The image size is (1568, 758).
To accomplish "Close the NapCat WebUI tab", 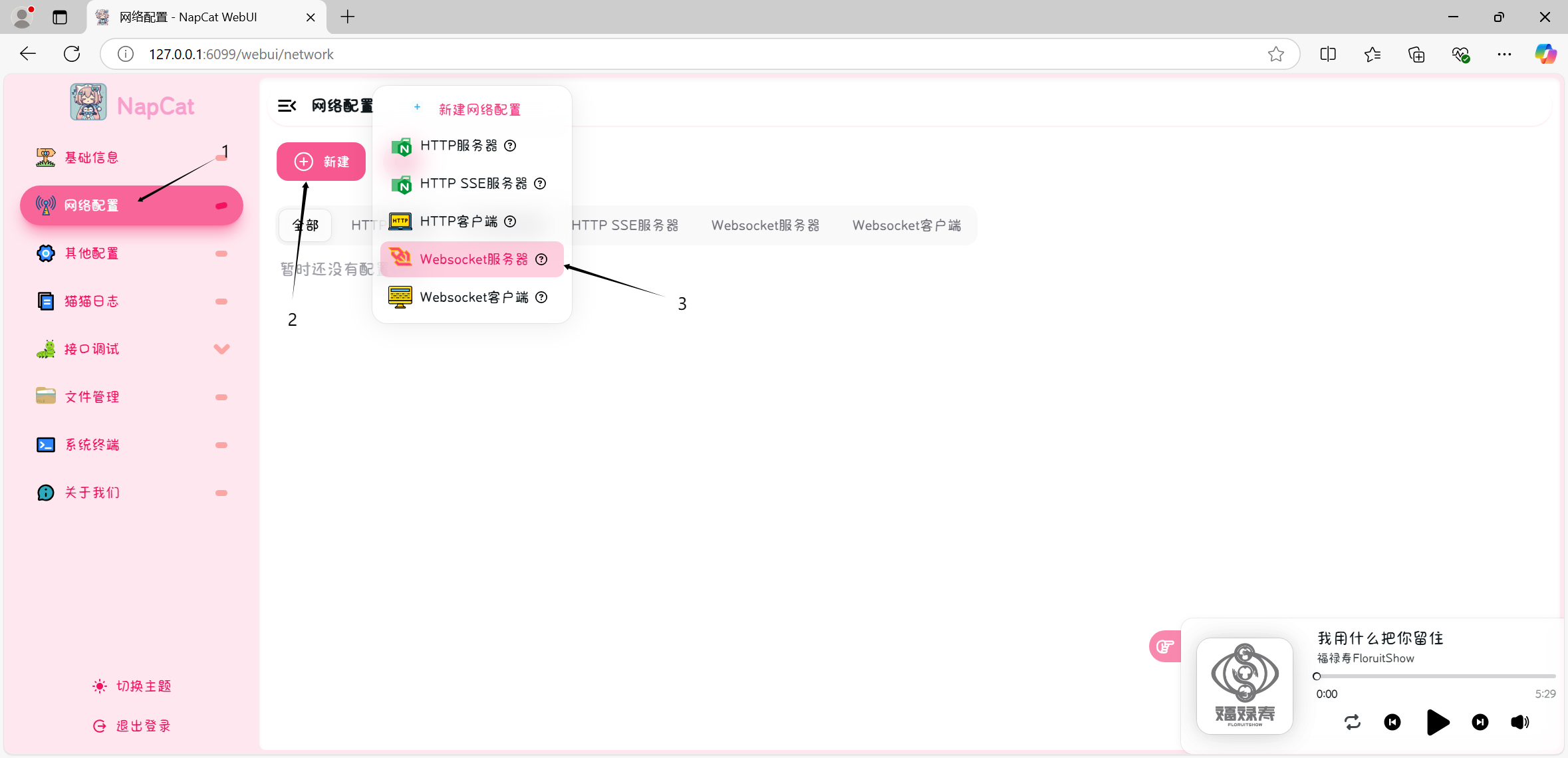I will [311, 17].
